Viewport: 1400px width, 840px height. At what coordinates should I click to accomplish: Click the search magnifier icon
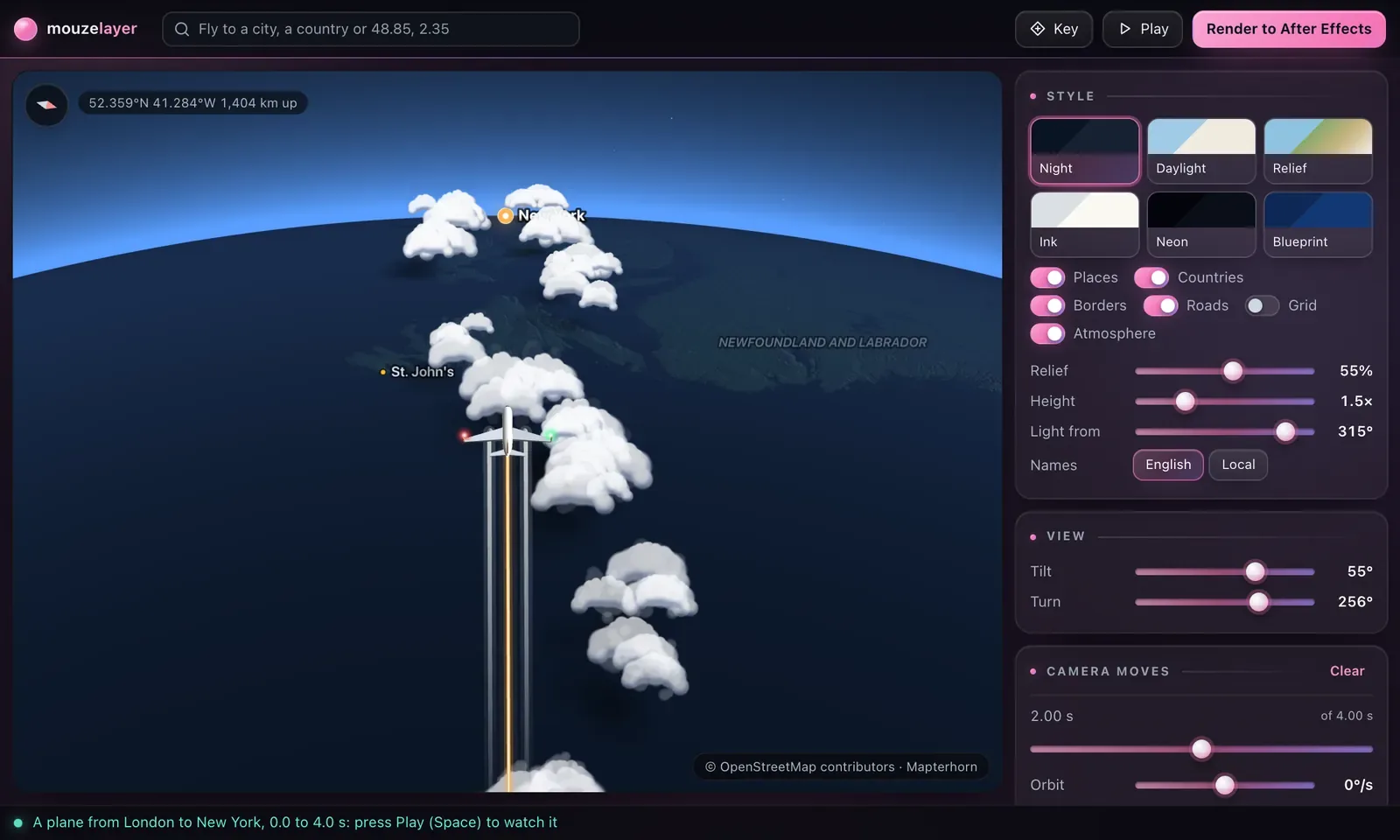[182, 29]
